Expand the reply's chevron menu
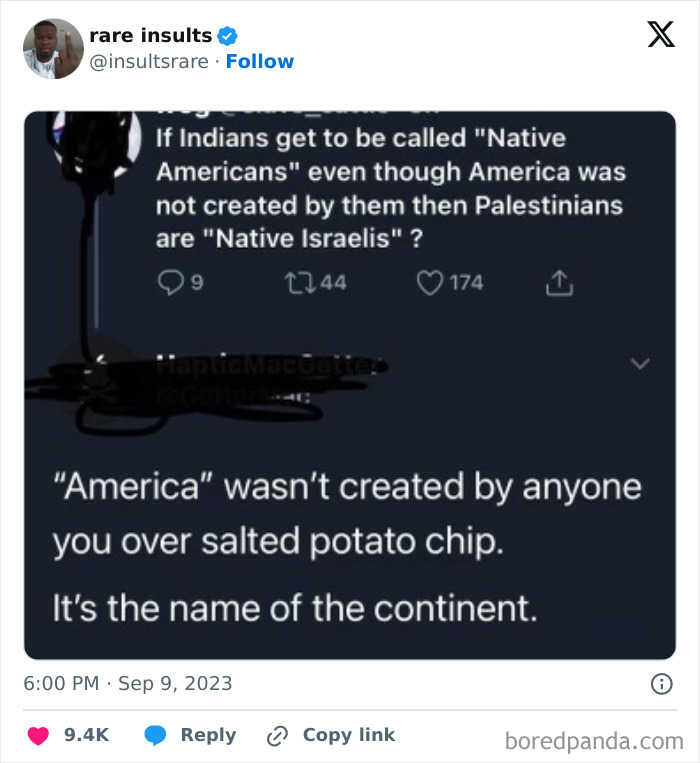 (640, 363)
